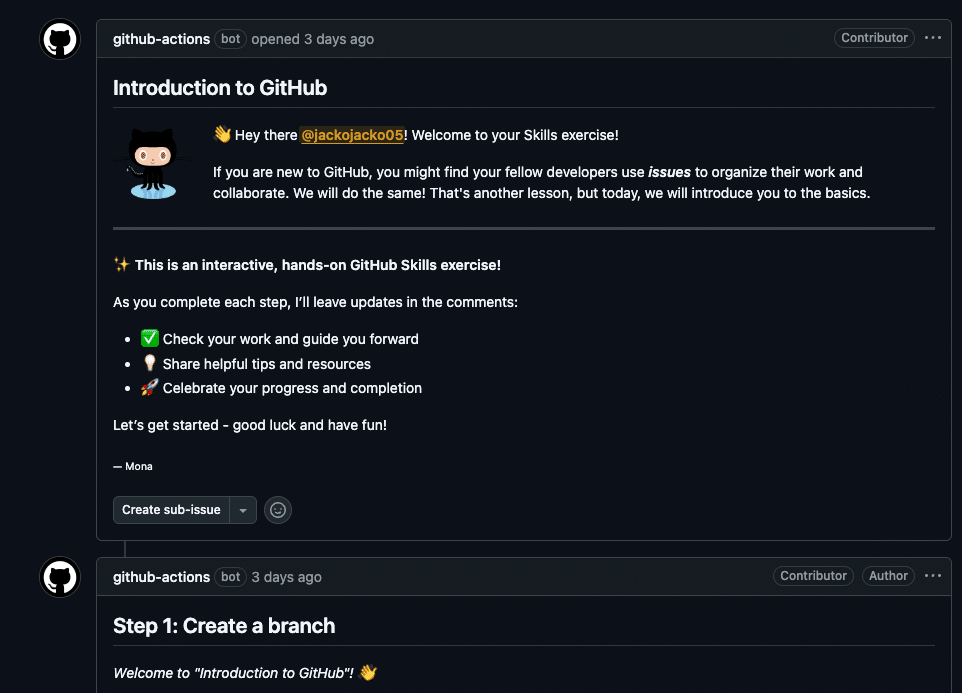Click the Contributor badge on the Step 1 comment
The height and width of the screenshot is (693, 962).
tap(813, 575)
